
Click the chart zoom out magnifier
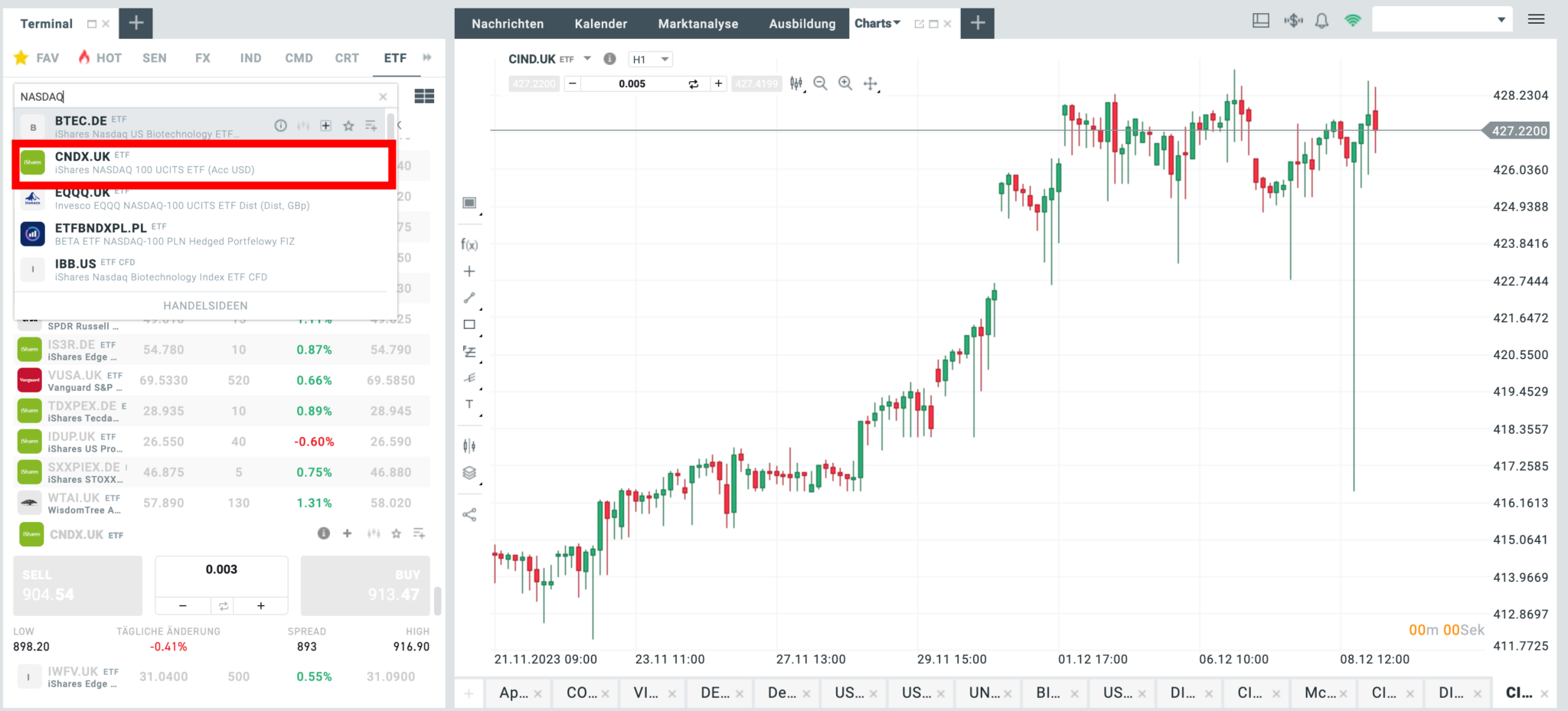[820, 83]
